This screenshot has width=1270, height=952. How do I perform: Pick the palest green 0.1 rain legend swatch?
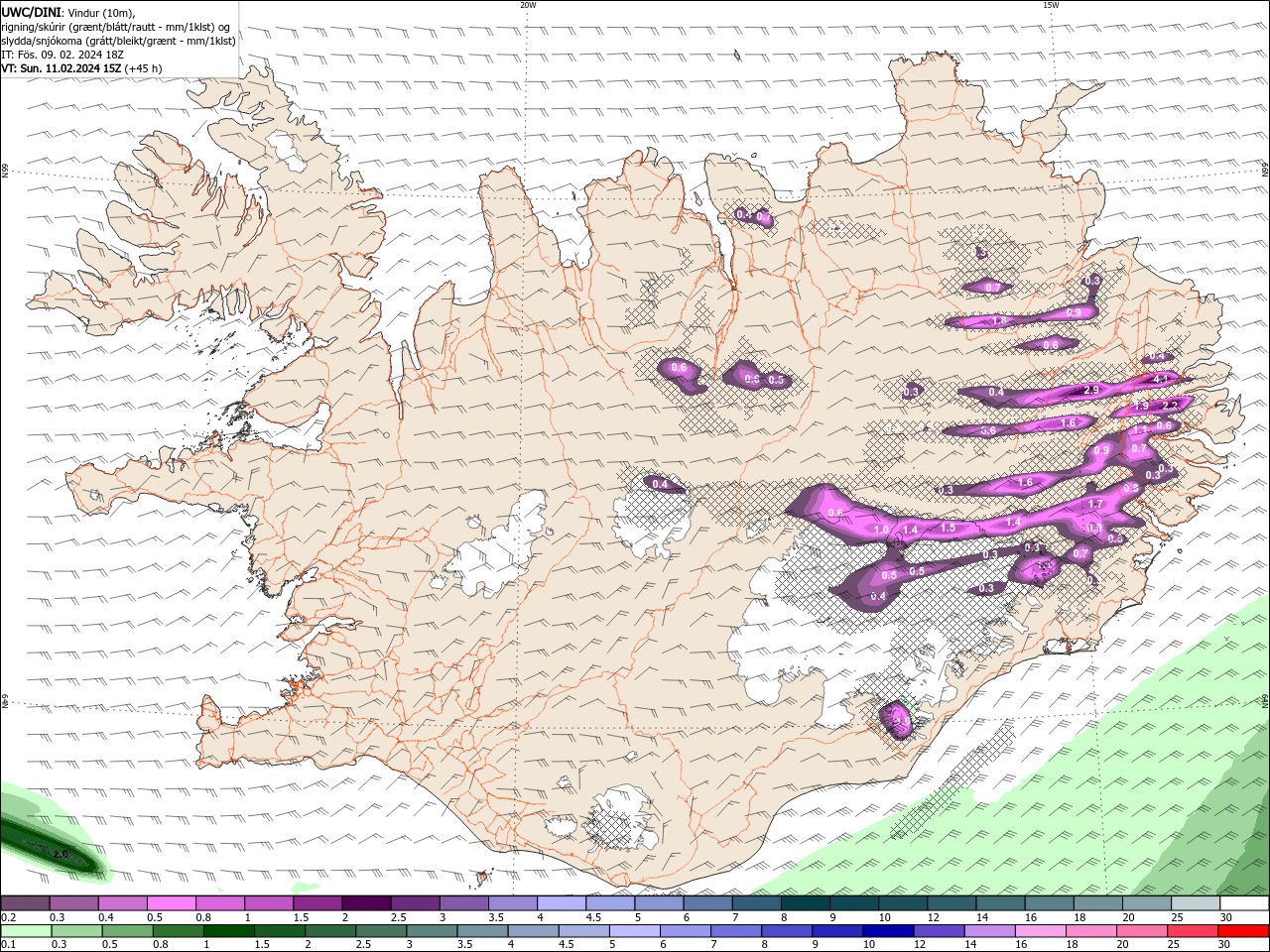coord(26,931)
